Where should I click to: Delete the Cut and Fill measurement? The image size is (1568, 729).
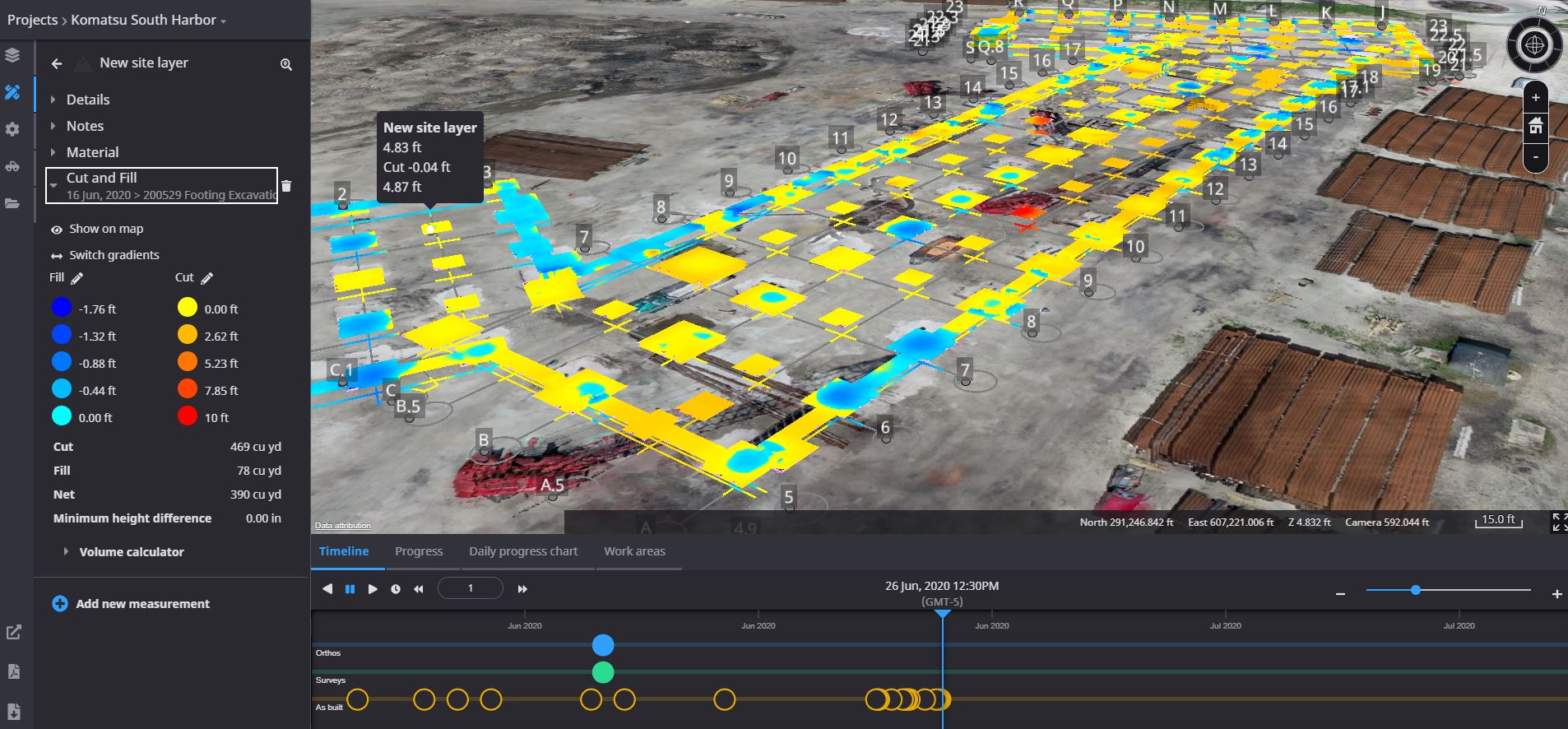coord(286,186)
